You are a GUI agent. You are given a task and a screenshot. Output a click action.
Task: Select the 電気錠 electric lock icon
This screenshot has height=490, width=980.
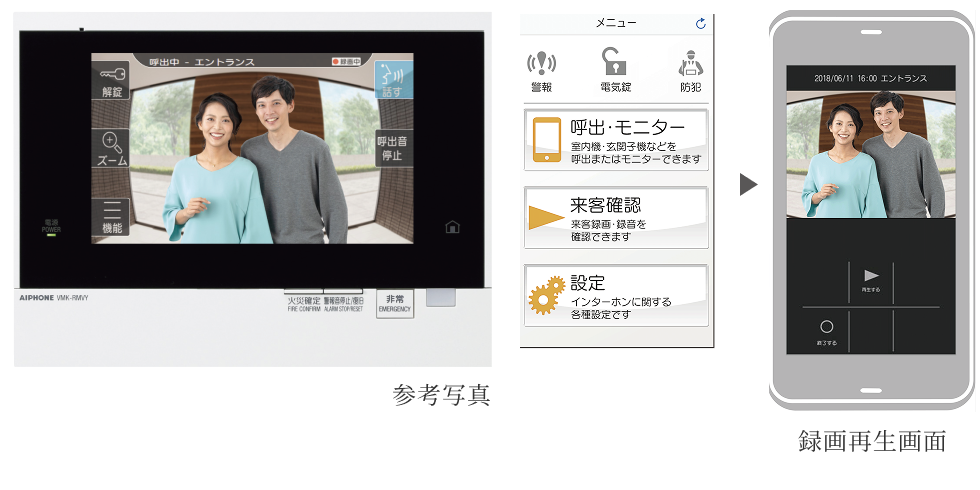[x=615, y=70]
